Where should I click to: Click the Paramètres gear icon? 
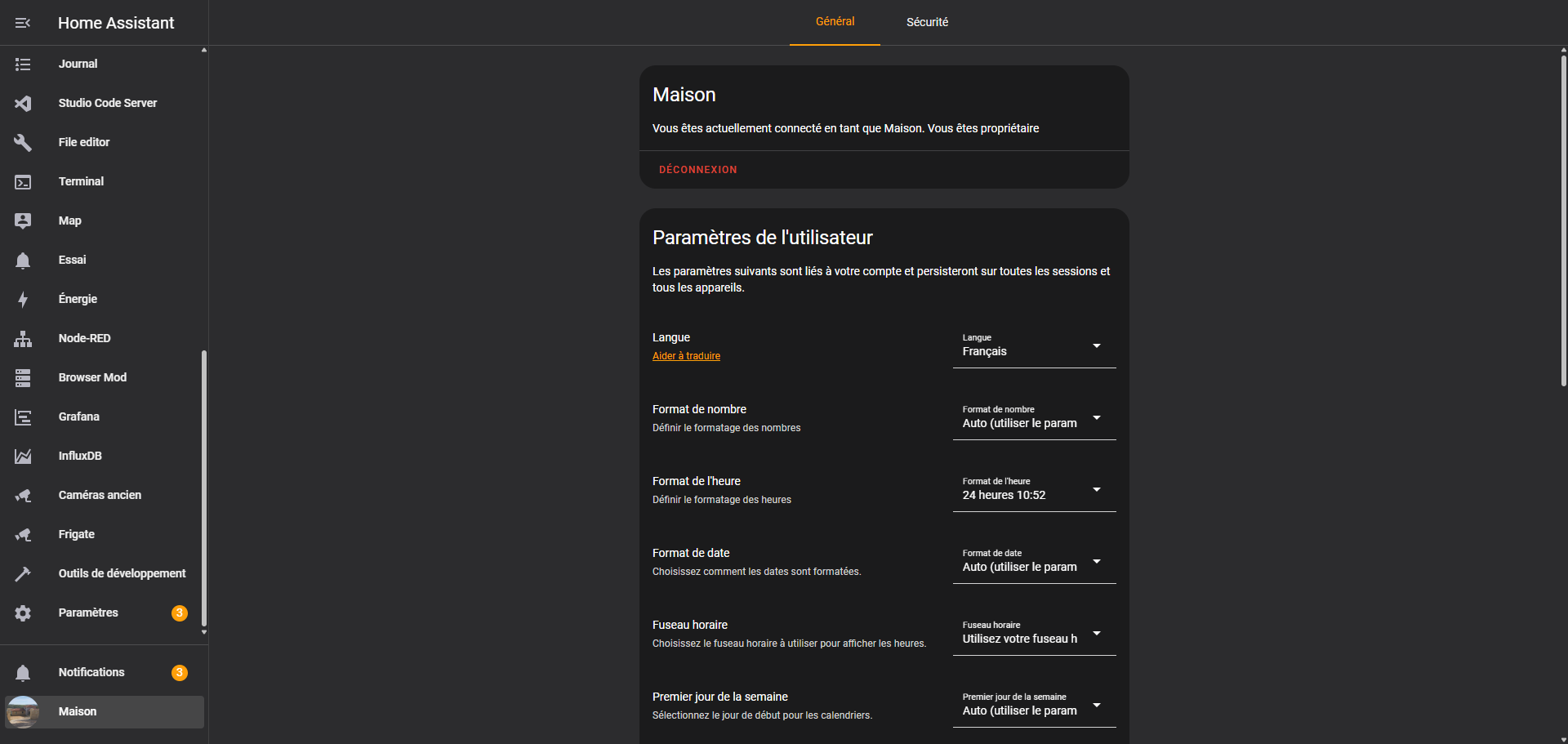pos(23,613)
